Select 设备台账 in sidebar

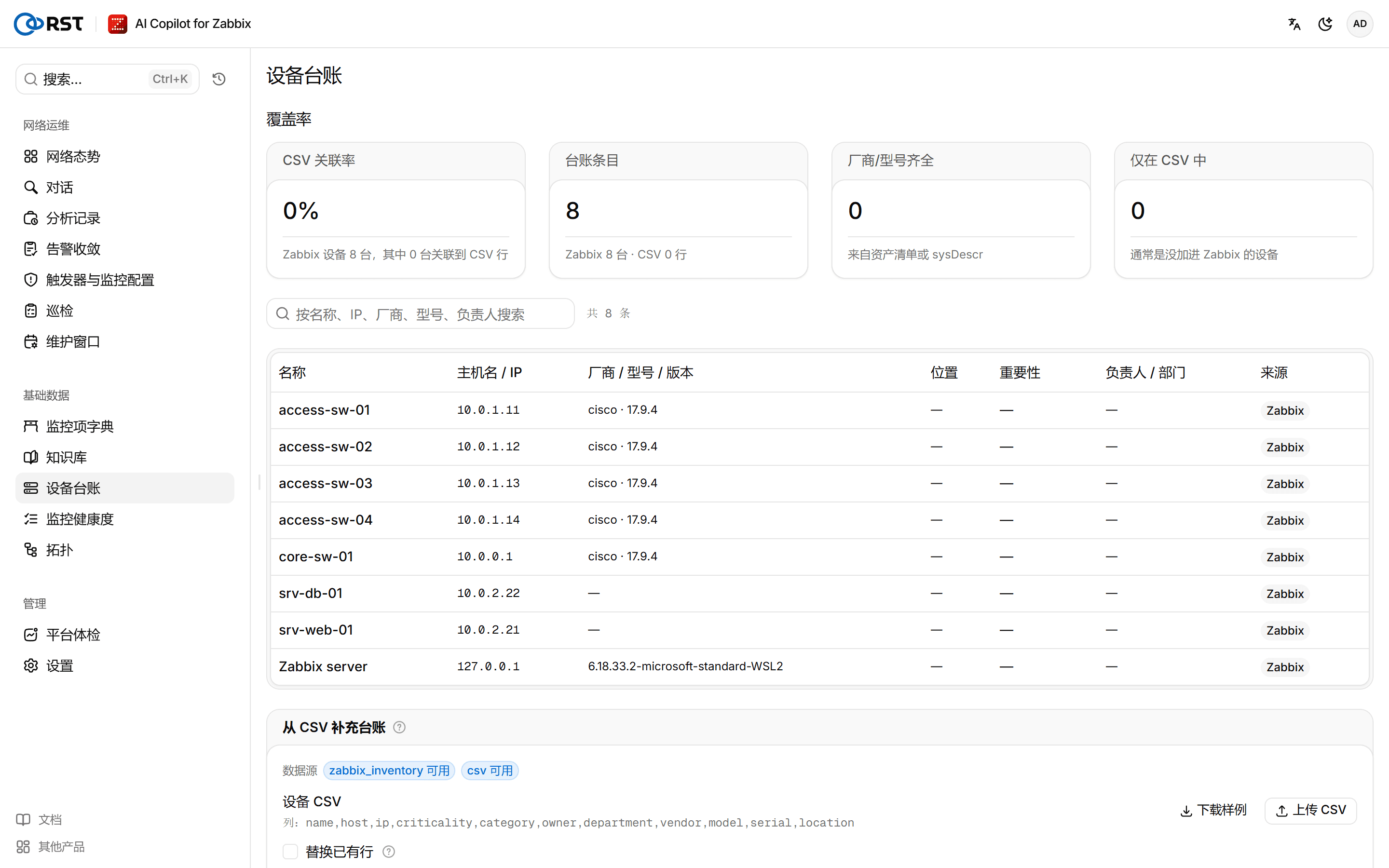[124, 488]
